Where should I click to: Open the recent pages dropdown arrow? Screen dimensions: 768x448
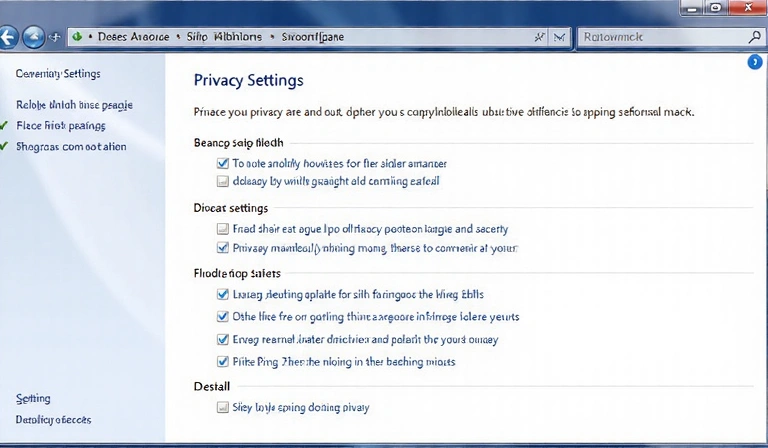click(53, 37)
